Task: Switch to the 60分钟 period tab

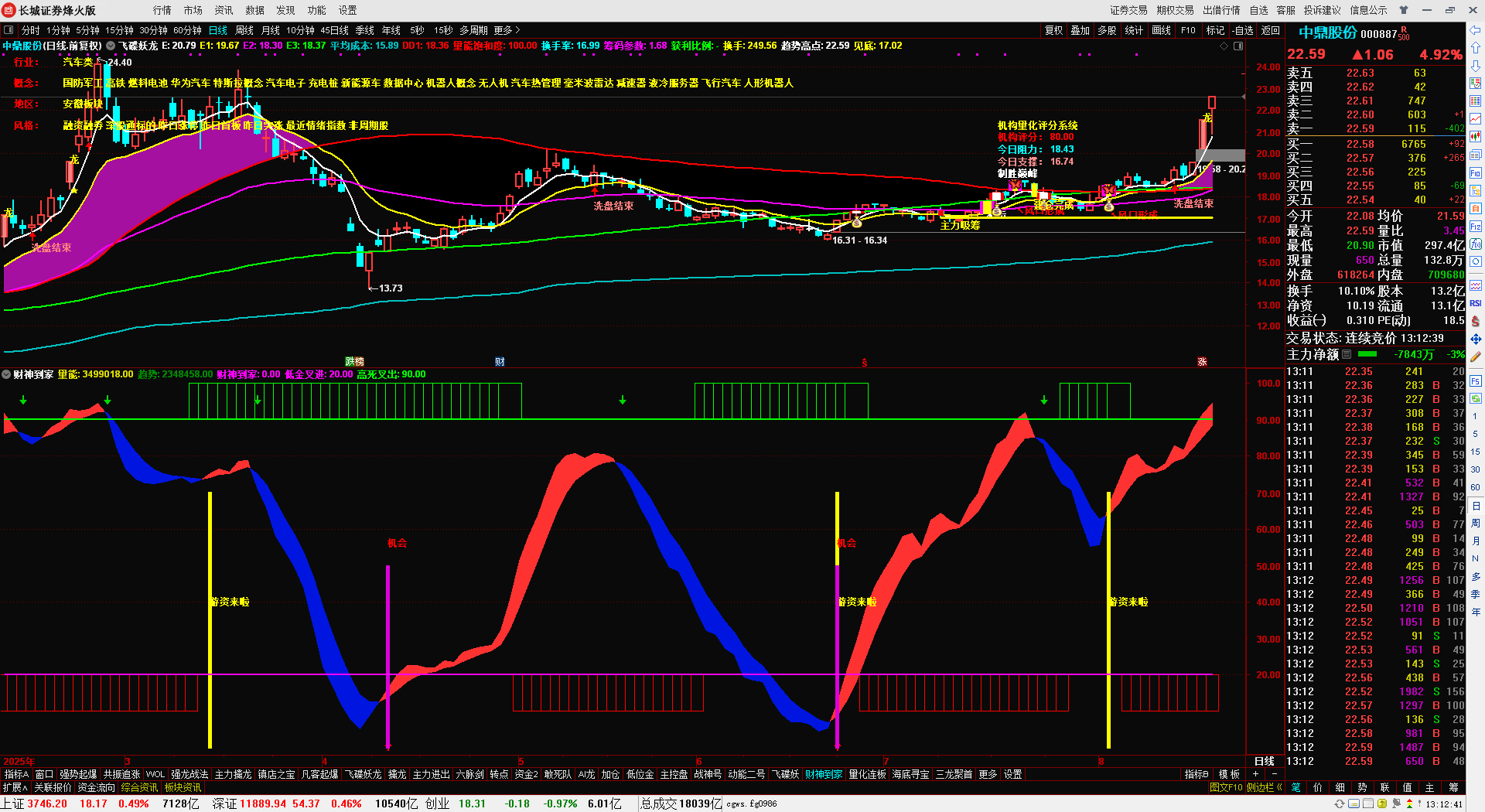Action: [x=187, y=30]
